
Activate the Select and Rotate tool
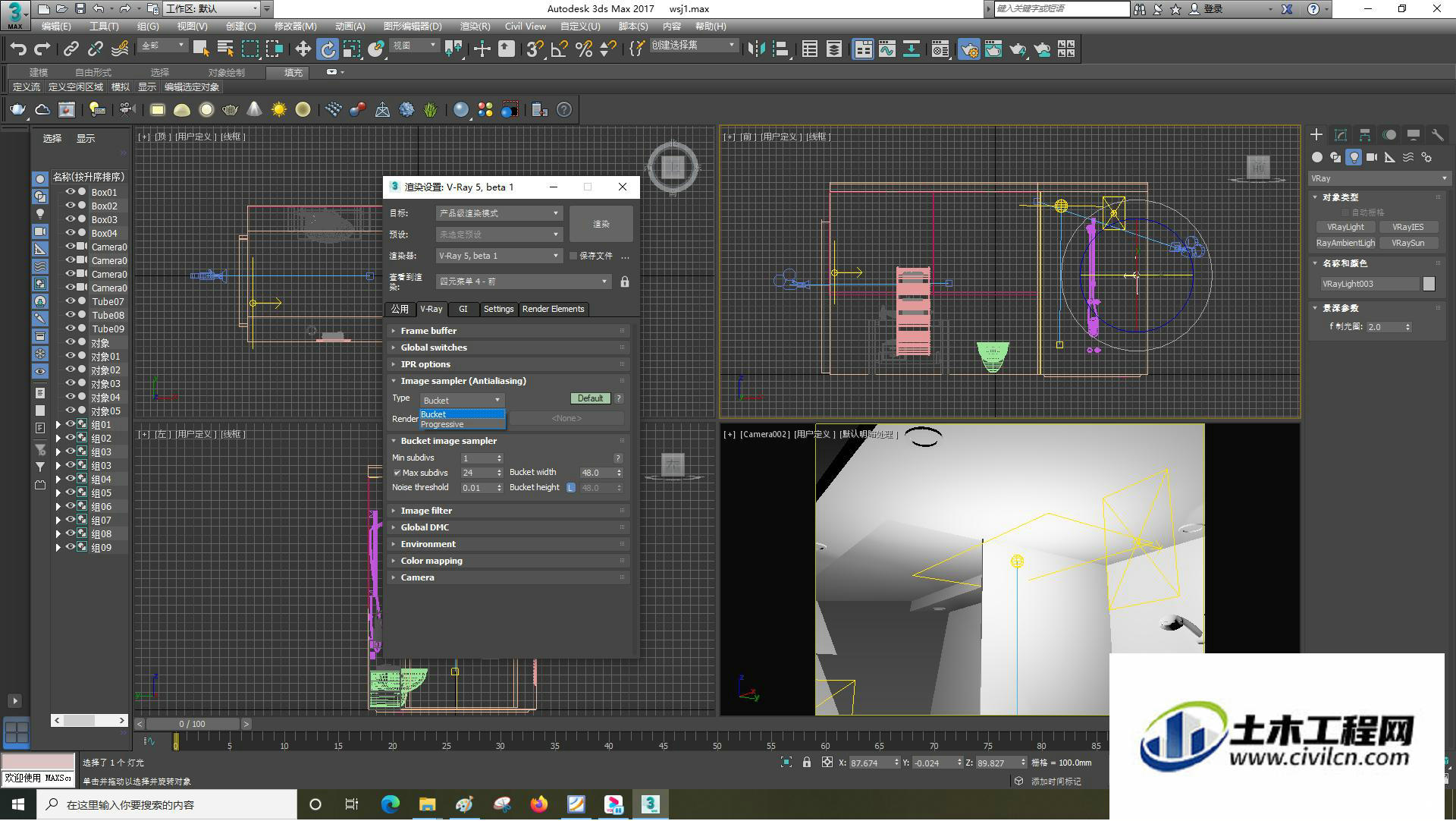pyautogui.click(x=328, y=49)
